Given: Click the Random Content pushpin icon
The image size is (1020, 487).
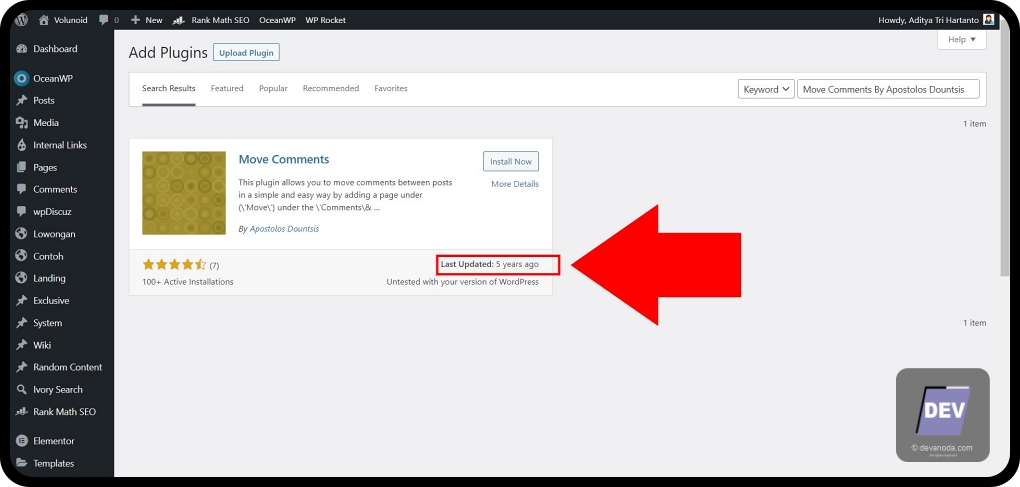Looking at the screenshot, I should 22,367.
